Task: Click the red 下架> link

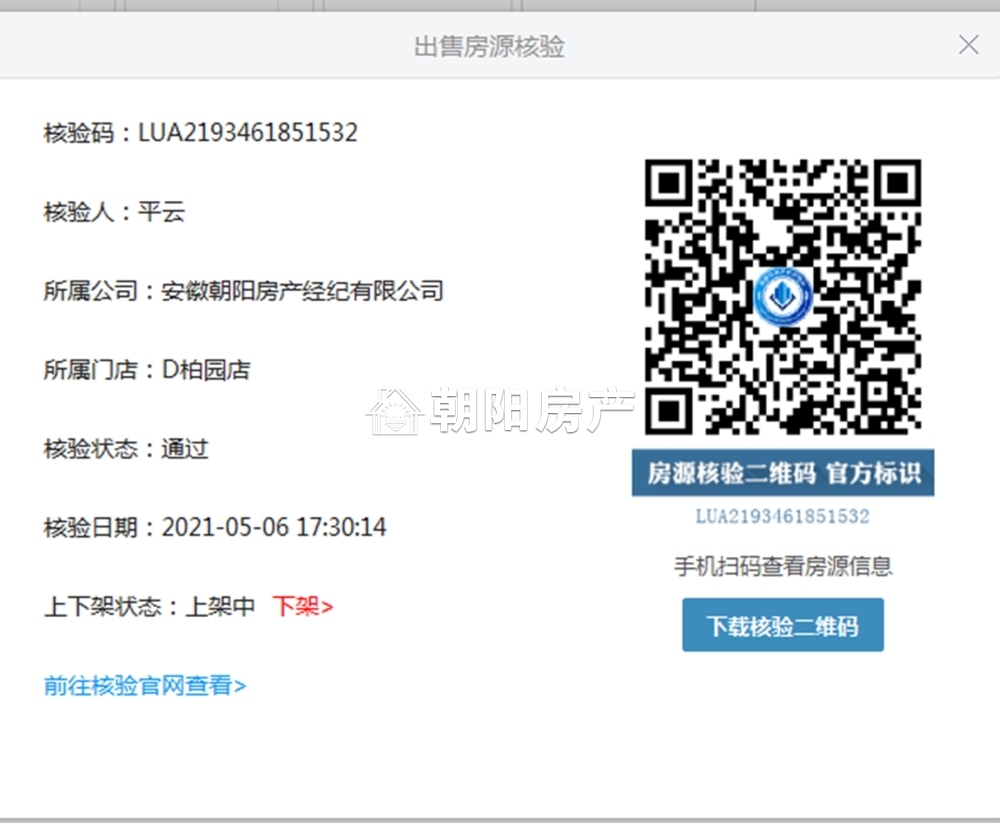Action: pyautogui.click(x=303, y=606)
